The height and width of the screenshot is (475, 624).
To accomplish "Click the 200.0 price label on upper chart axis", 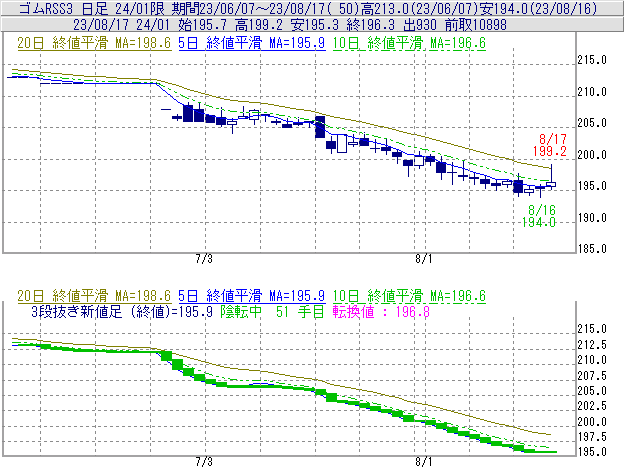I will [592, 155].
